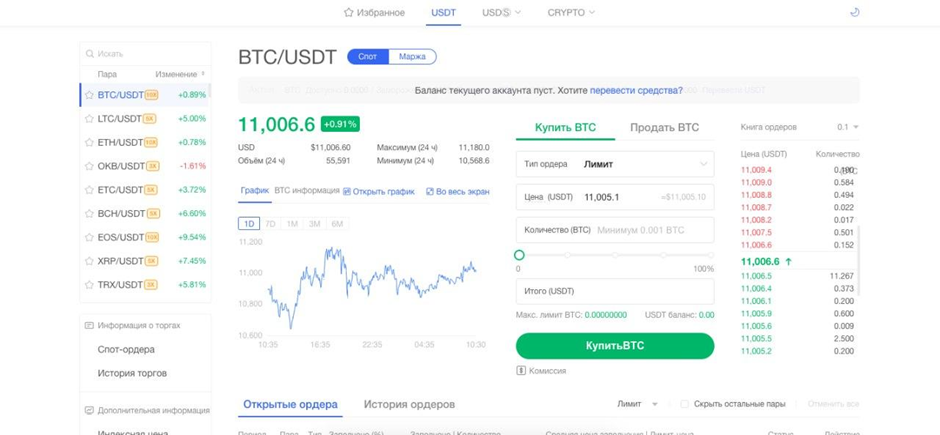Expand chart with the Во весь экран icon
The image size is (940, 435).
(x=430, y=191)
